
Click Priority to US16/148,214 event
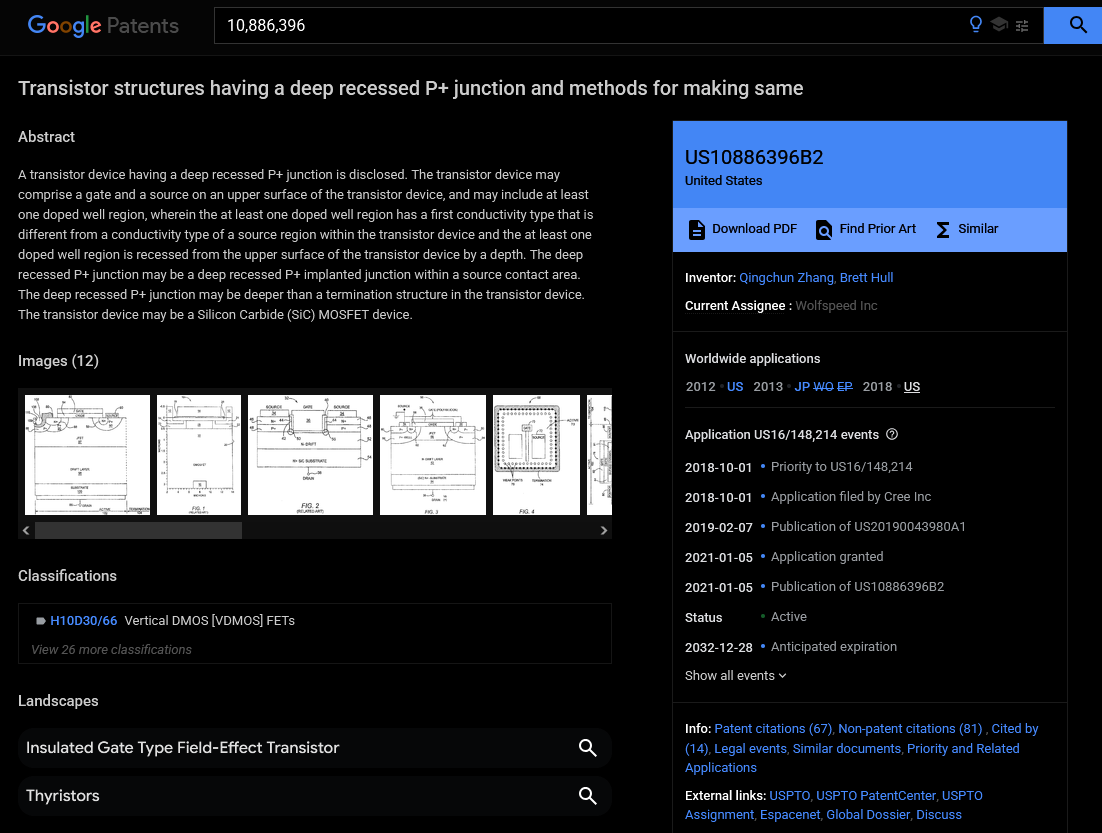pyautogui.click(x=841, y=467)
